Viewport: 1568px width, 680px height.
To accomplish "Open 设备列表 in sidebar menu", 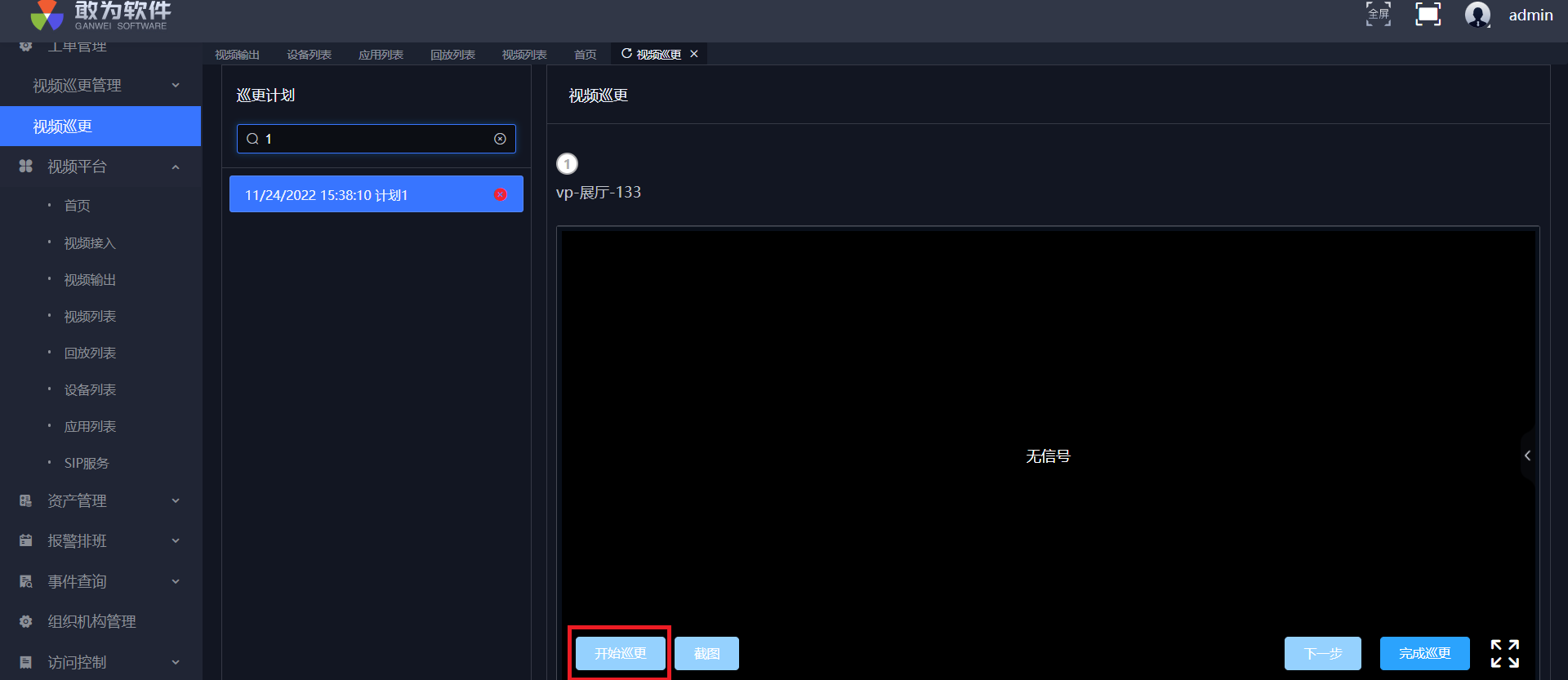I will 90,389.
